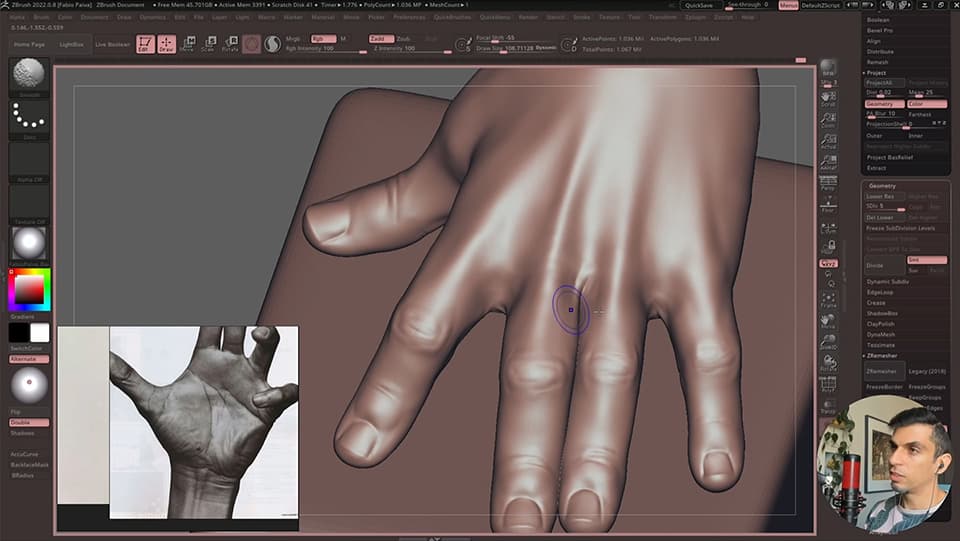The width and height of the screenshot is (960, 541).
Task: Select the Scroll hand icon
Action: coord(828,99)
